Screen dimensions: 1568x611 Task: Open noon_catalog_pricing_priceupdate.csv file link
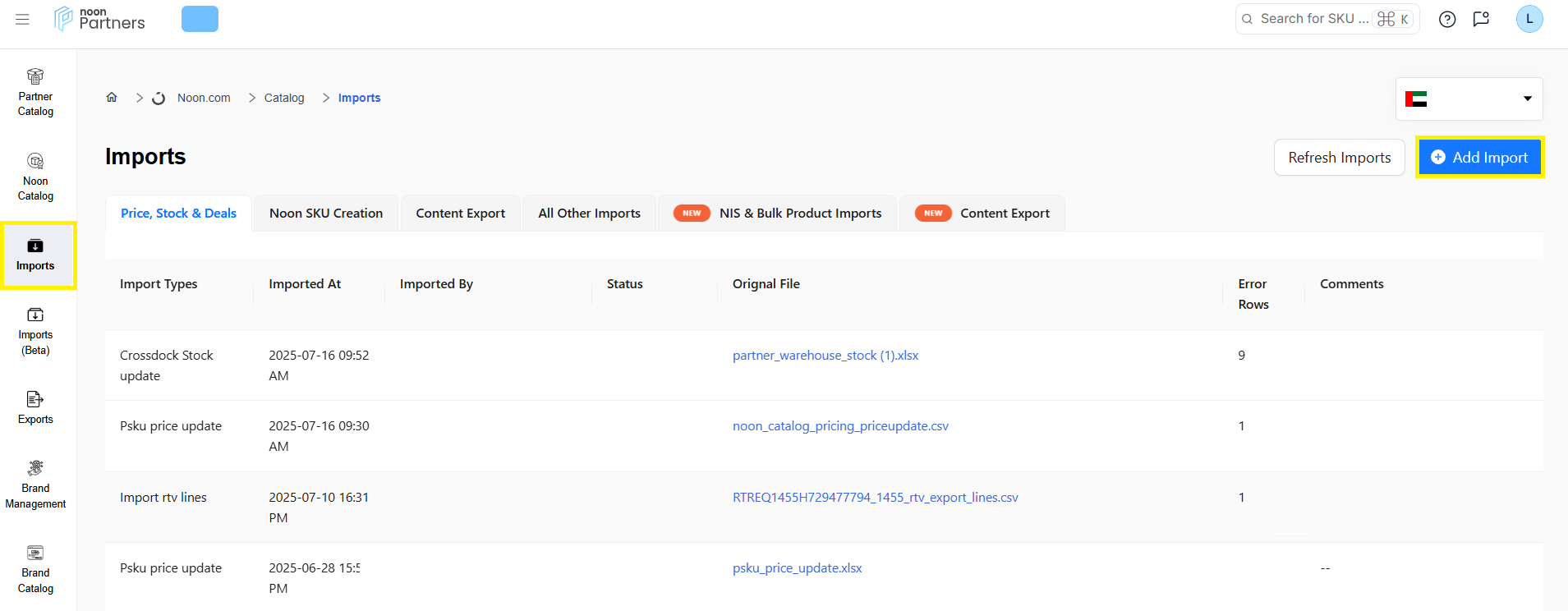click(x=840, y=425)
